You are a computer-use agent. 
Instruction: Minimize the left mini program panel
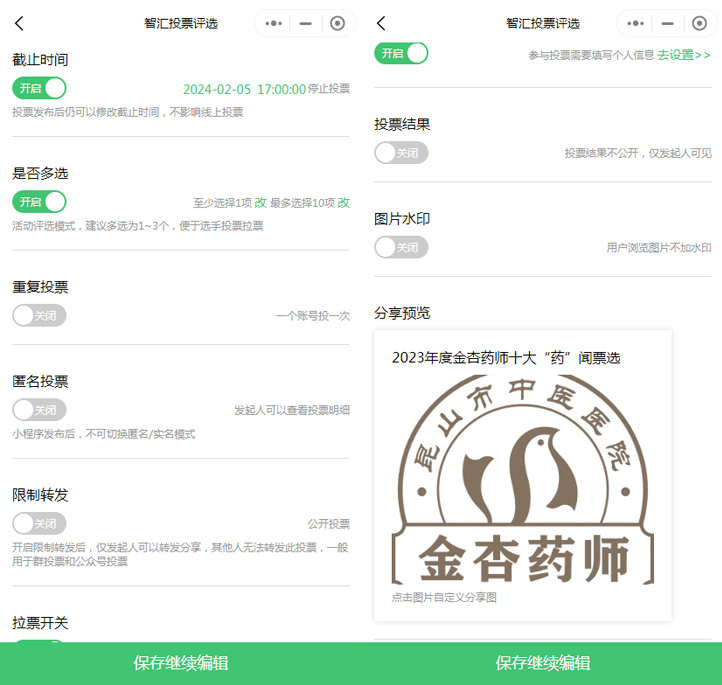(x=306, y=23)
